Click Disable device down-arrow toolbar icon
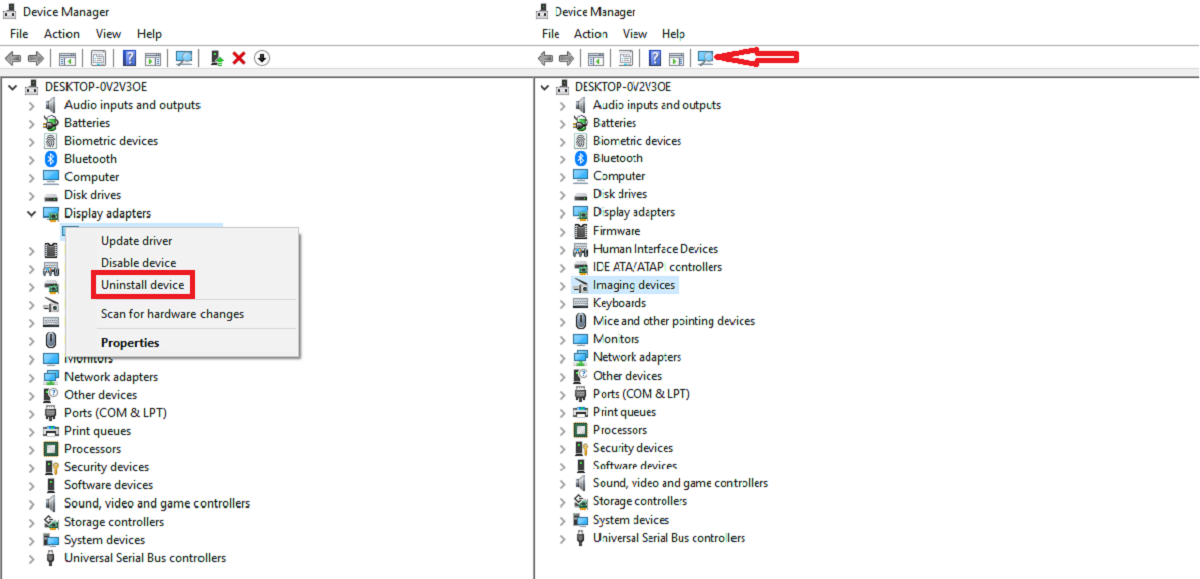The width and height of the screenshot is (1200, 579). (x=262, y=58)
